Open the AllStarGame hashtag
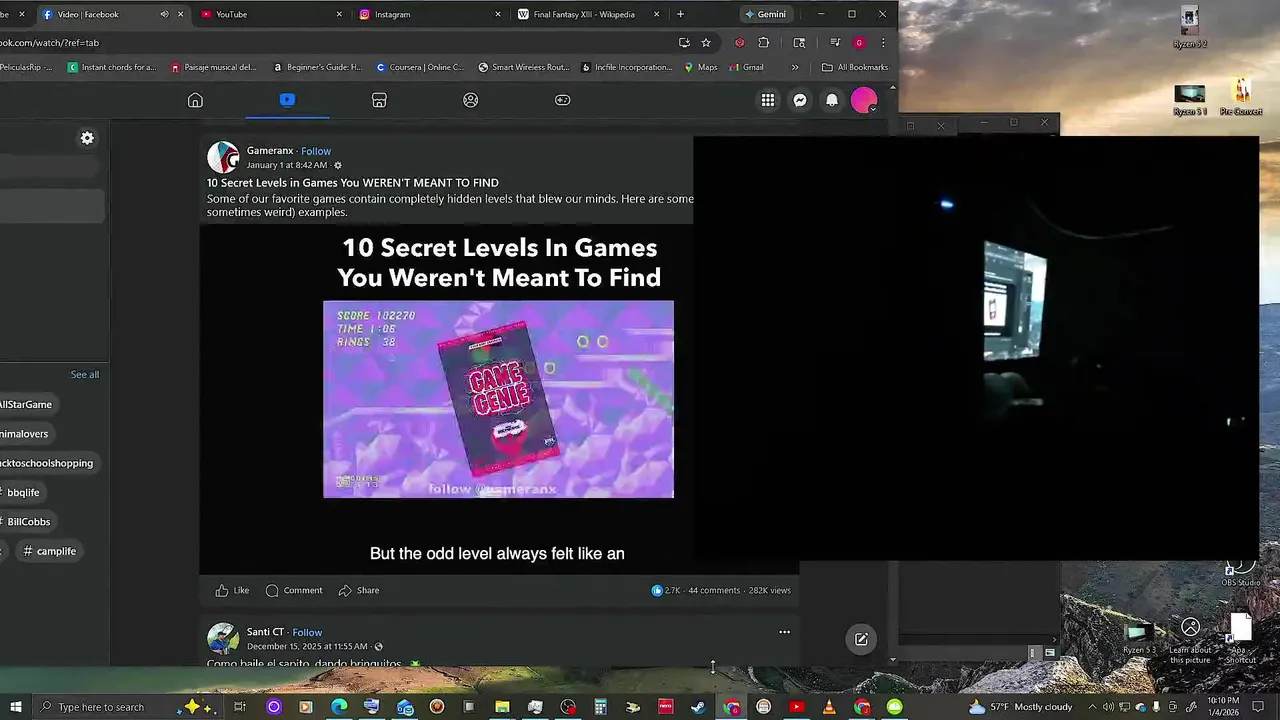This screenshot has height=720, width=1280. pyautogui.click(x=26, y=404)
